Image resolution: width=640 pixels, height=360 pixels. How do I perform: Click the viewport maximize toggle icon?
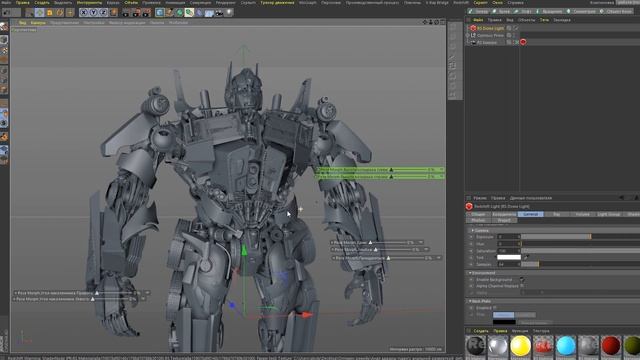(442, 22)
